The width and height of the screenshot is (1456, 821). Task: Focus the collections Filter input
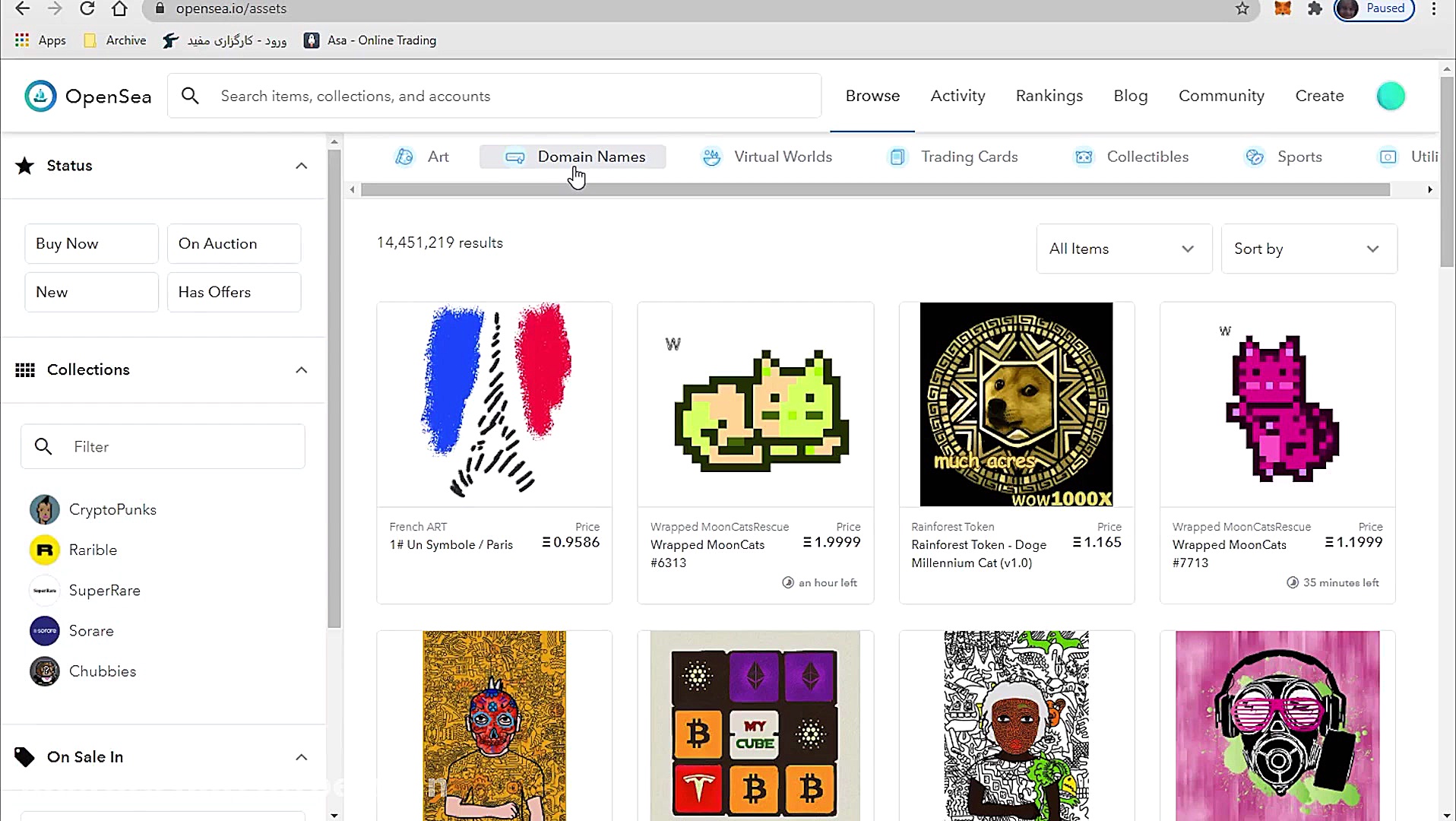pos(163,446)
